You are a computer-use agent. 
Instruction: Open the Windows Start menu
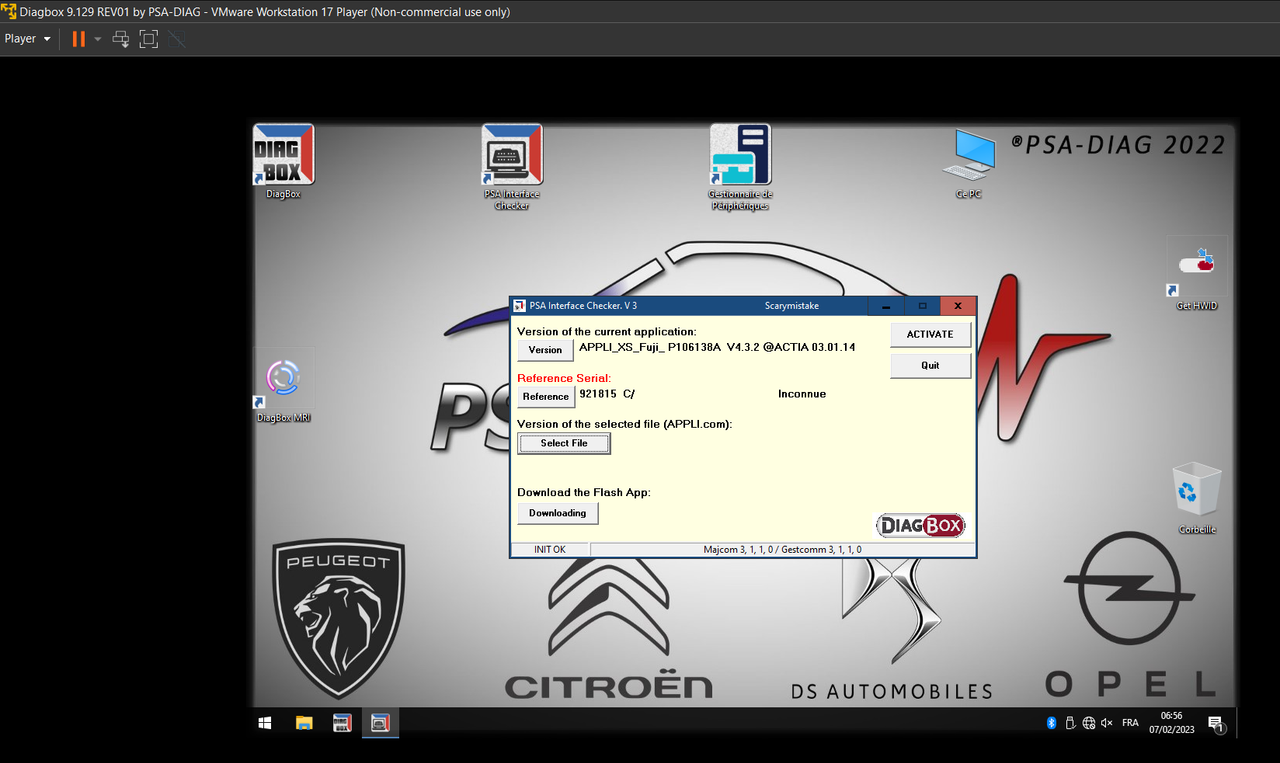pyautogui.click(x=266, y=722)
